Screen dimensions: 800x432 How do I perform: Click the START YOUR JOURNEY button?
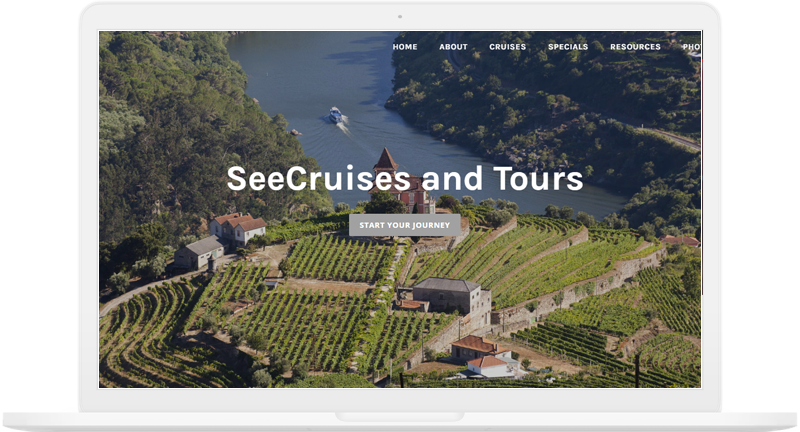[405, 225]
